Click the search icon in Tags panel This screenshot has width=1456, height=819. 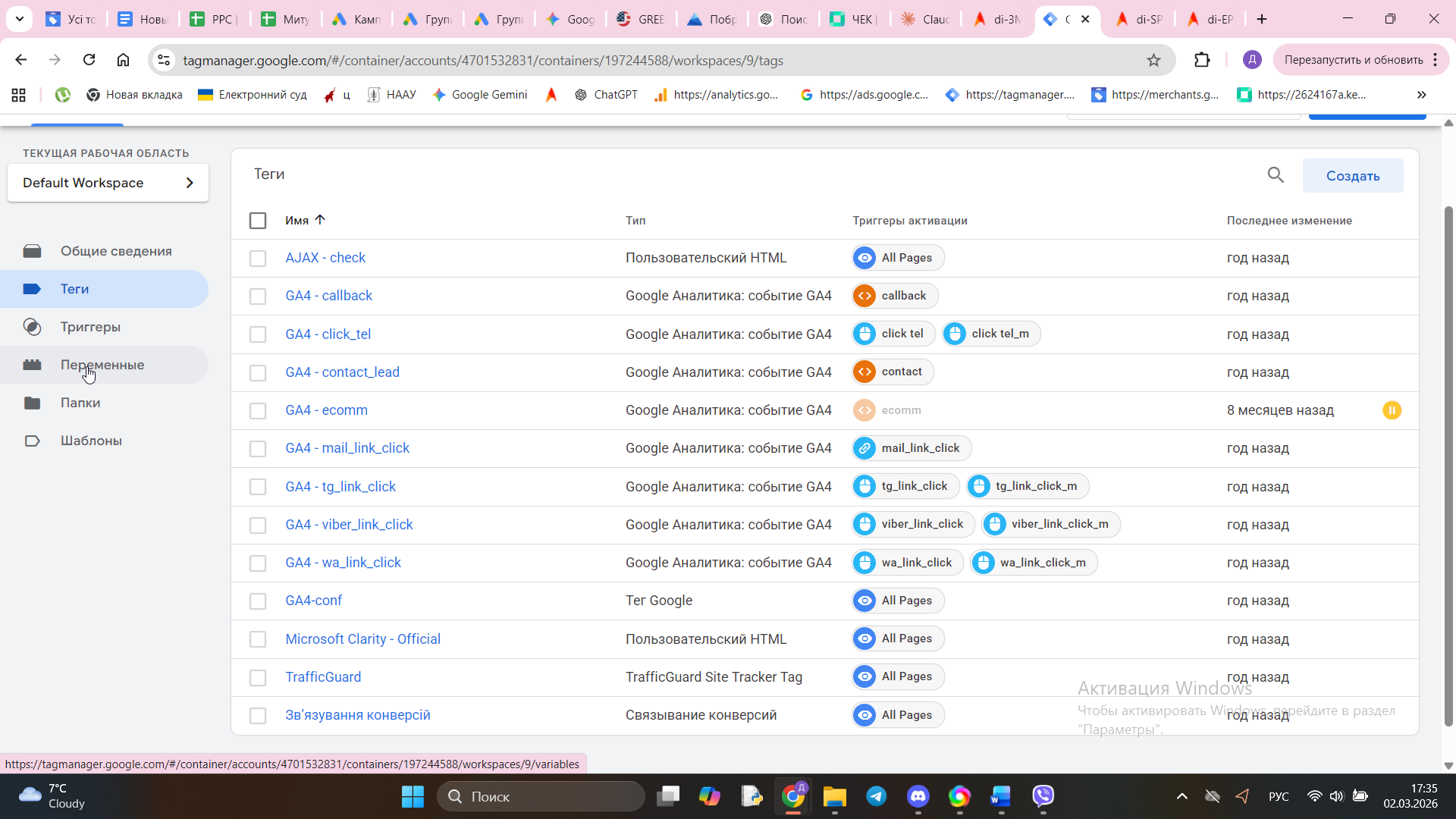(1276, 175)
